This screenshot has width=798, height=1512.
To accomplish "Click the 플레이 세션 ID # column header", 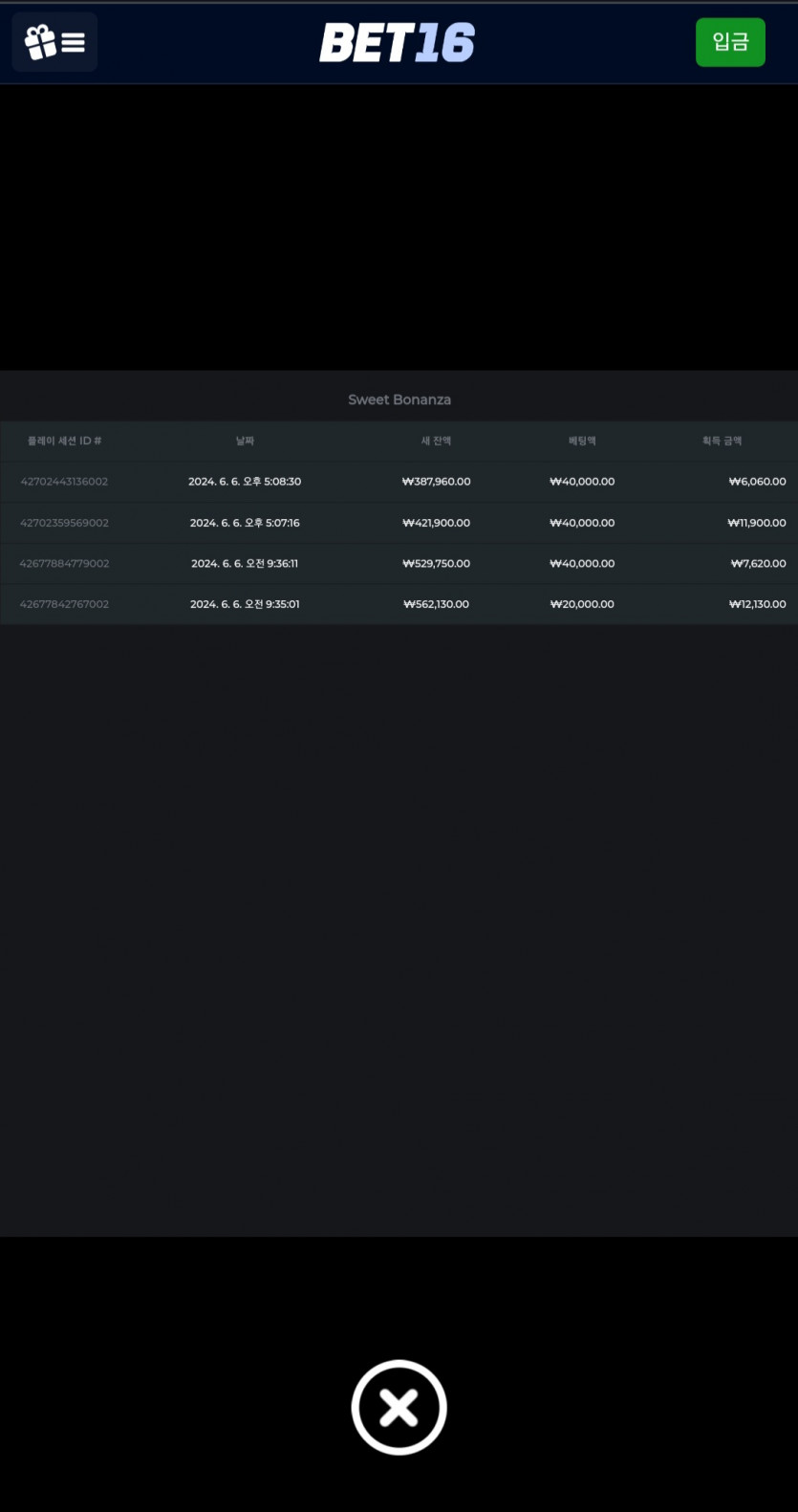I will (x=64, y=441).
